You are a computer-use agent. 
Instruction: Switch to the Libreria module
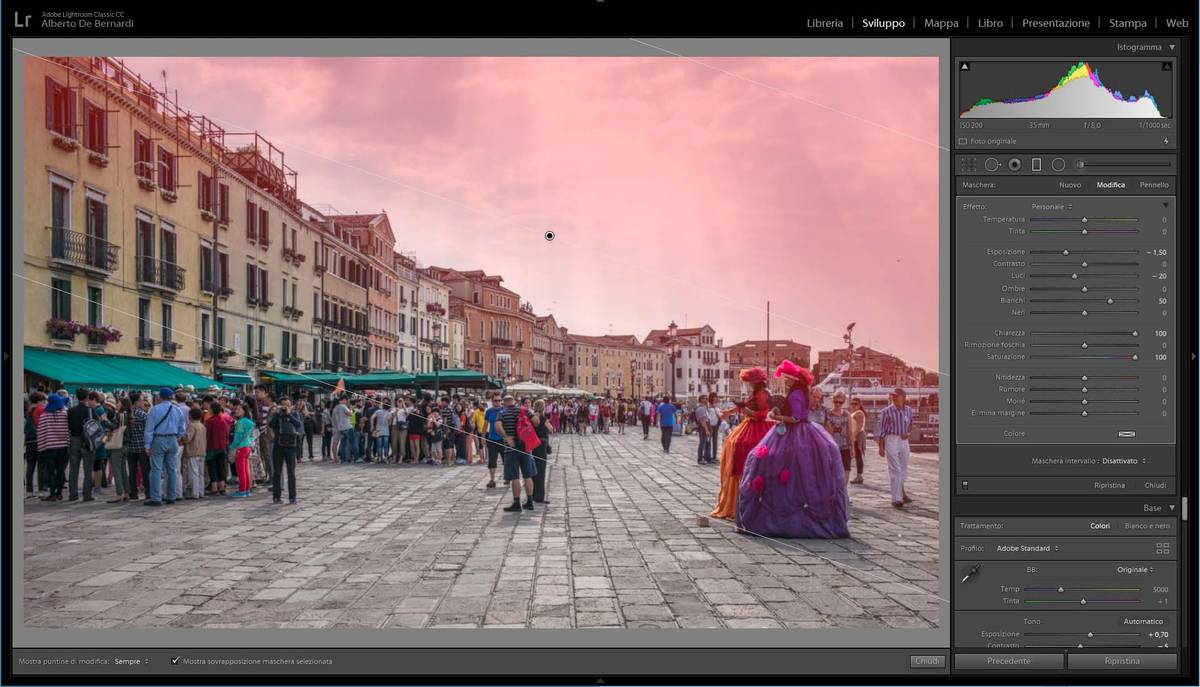(824, 23)
